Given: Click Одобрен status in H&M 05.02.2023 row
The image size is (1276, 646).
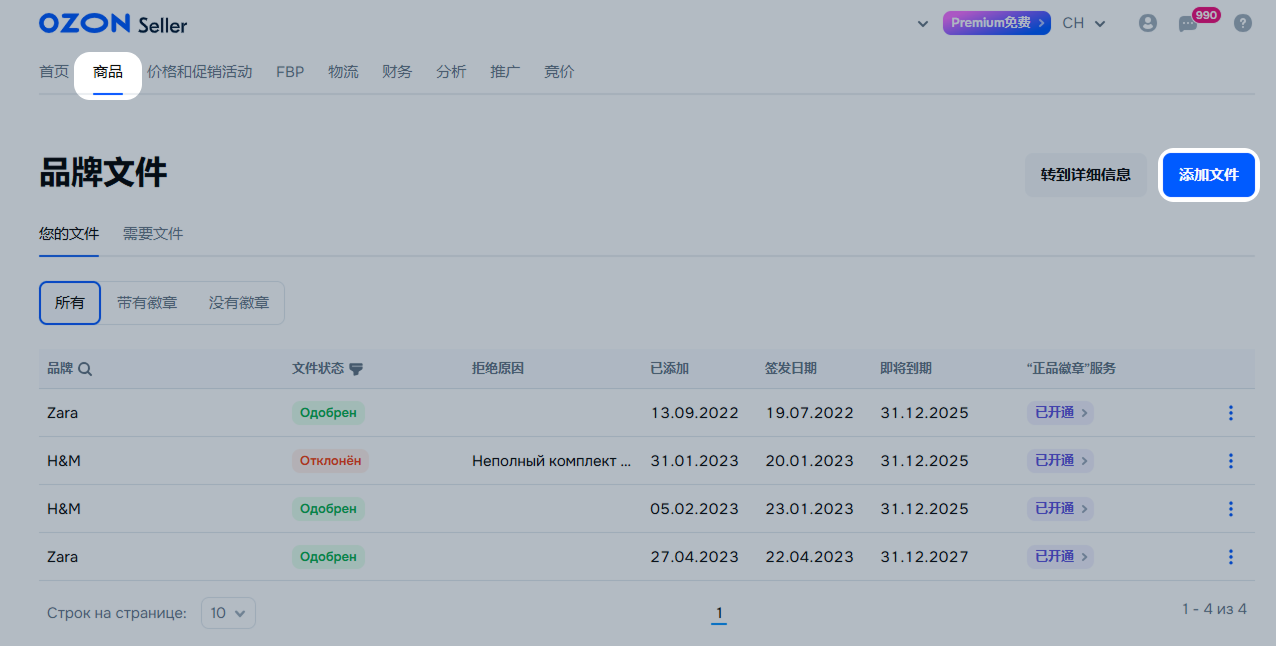Looking at the screenshot, I should (328, 509).
